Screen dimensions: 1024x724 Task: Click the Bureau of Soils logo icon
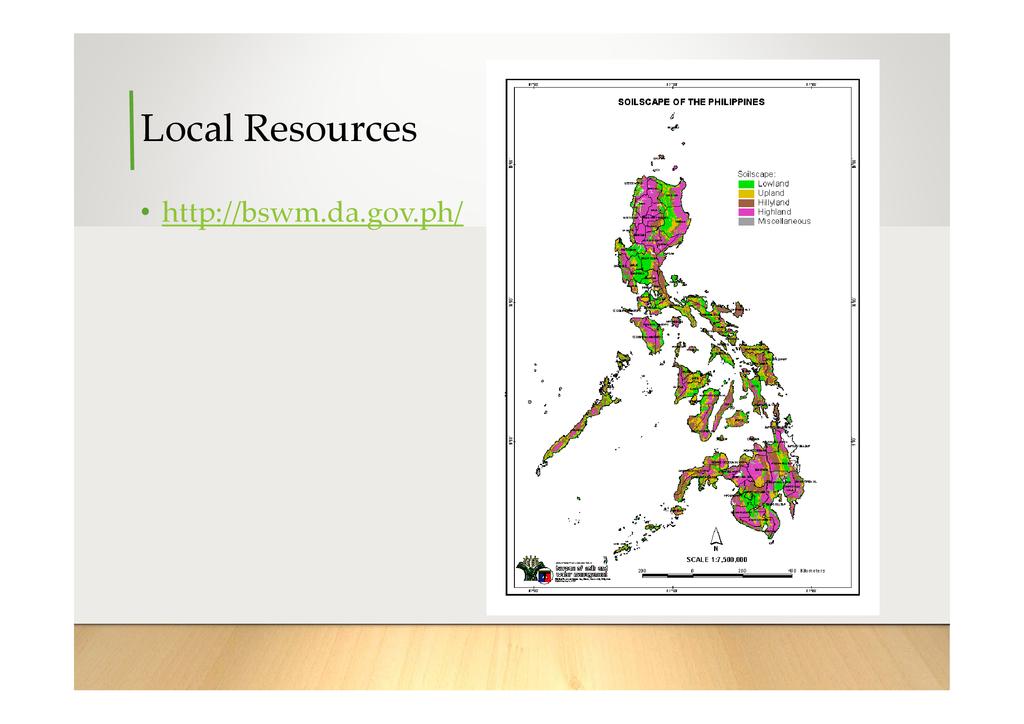point(533,571)
